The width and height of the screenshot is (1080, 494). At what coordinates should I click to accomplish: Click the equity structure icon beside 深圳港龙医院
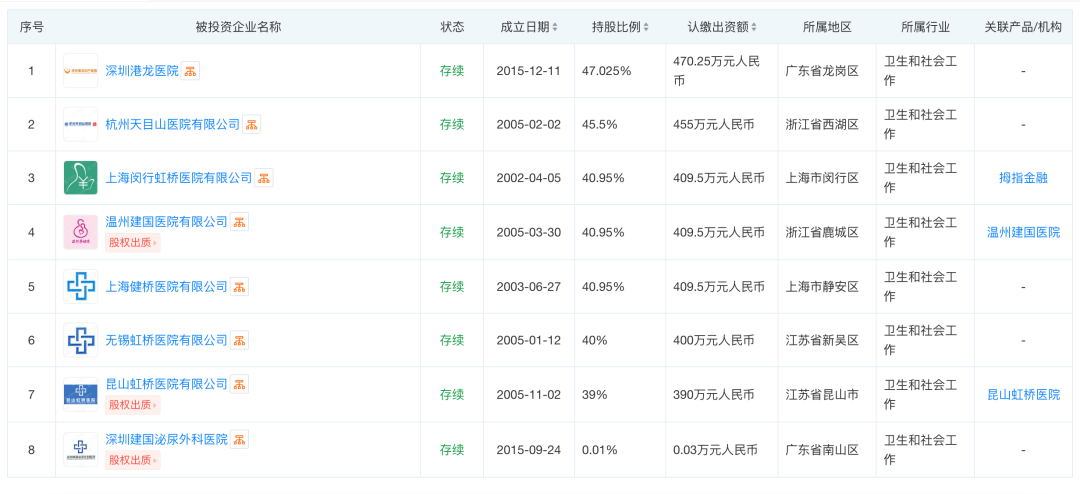coord(190,71)
